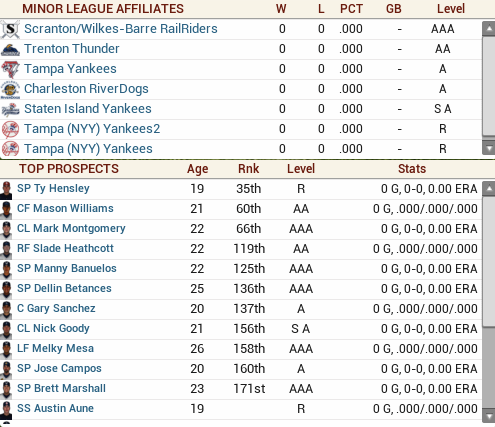The height and width of the screenshot is (427, 495).
Task: Click the Trenton Thunder team logo
Action: click(x=10, y=49)
